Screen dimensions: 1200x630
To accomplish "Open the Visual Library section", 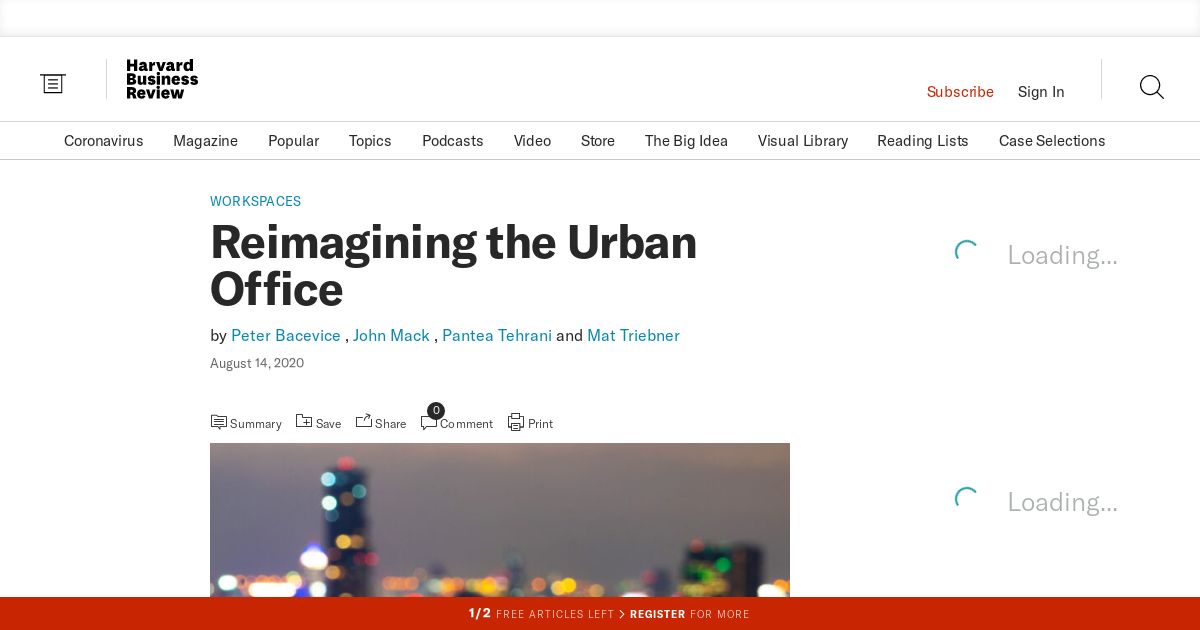I will click(803, 141).
